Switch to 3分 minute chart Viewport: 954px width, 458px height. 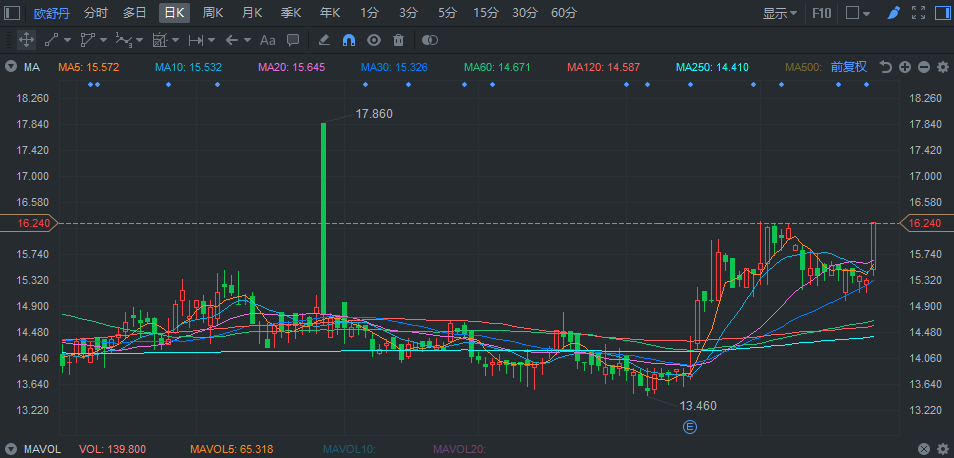[408, 13]
